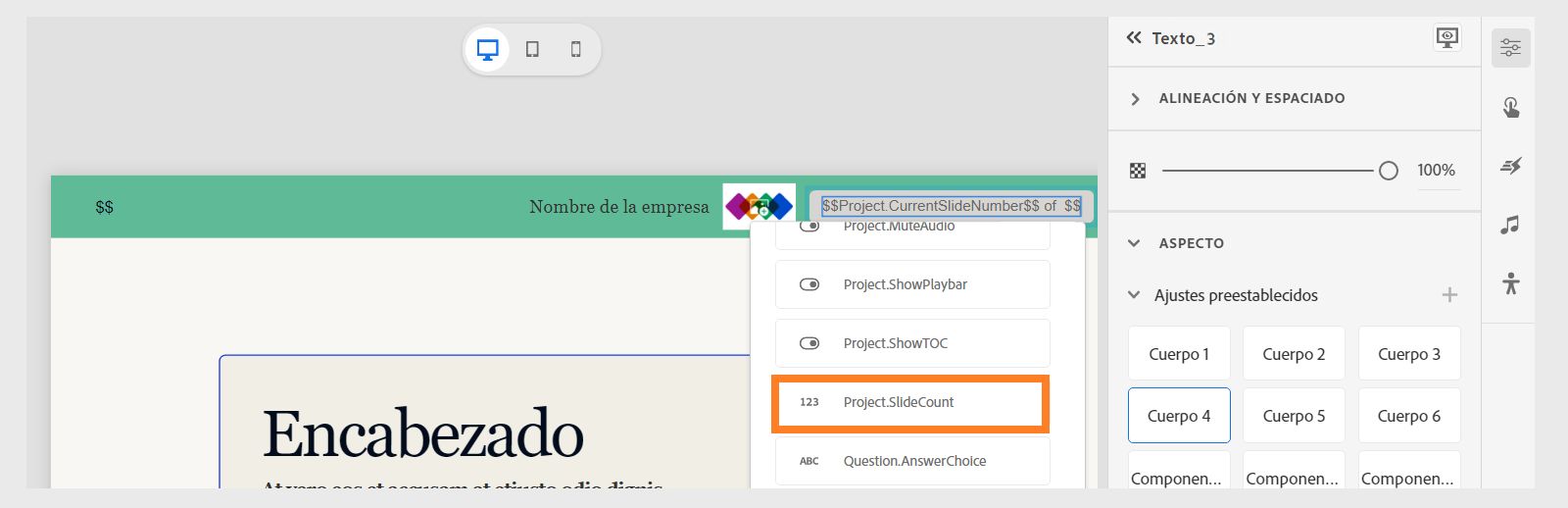Open the animations panel icon
Screen dimensions: 1568x508
[1510, 166]
